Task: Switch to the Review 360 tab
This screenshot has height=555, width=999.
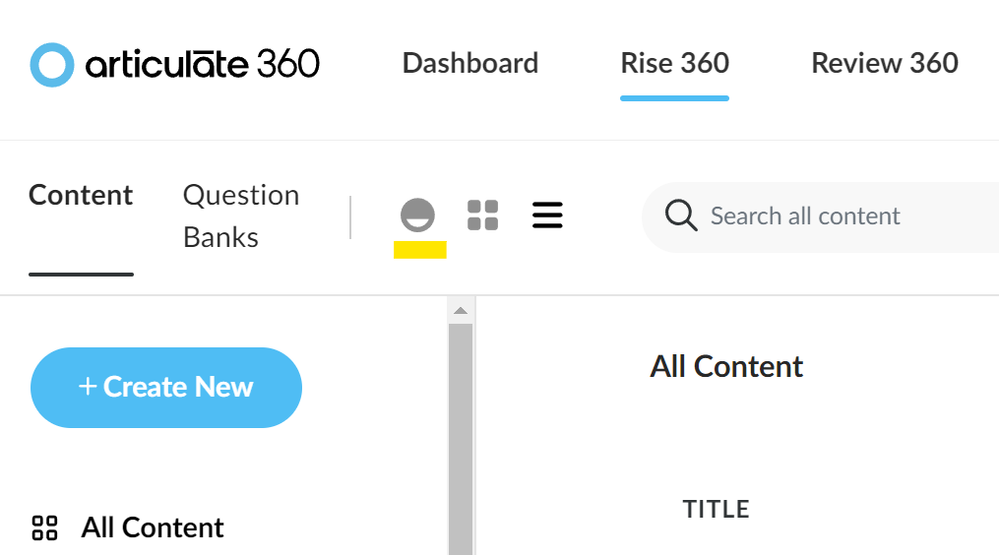Action: pos(884,63)
